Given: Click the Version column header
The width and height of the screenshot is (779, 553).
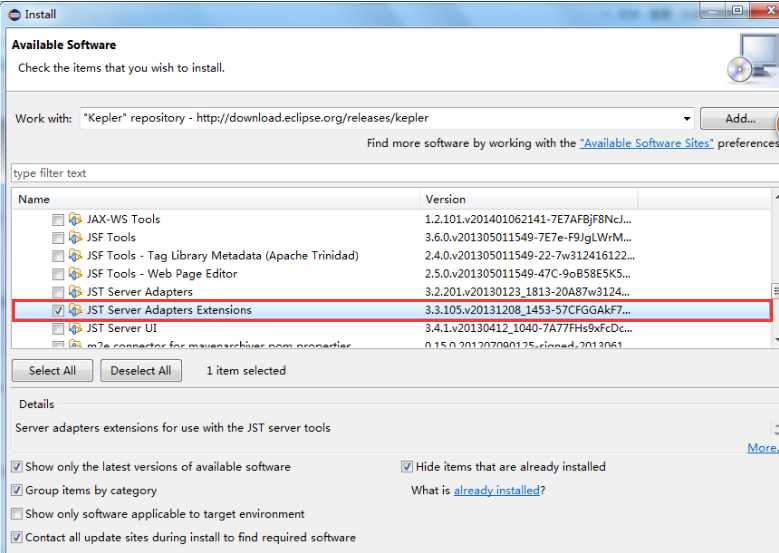Looking at the screenshot, I should (x=529, y=199).
